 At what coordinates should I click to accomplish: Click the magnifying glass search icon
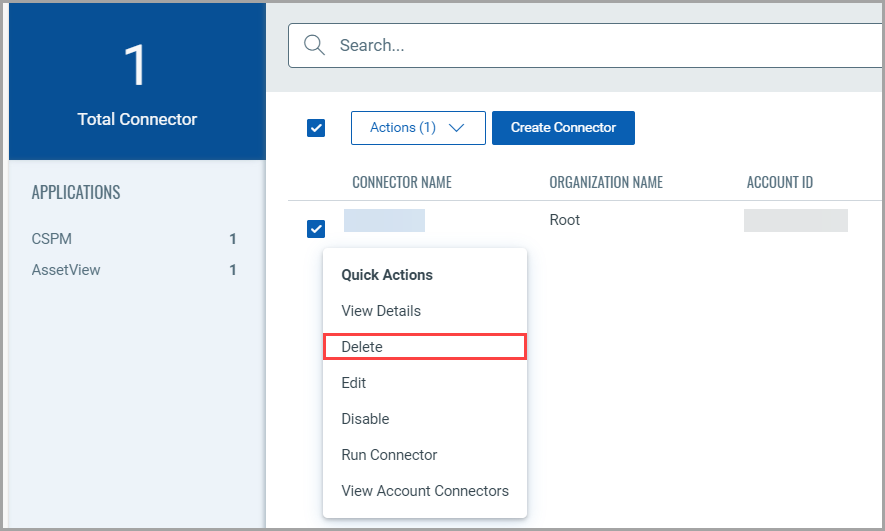(314, 46)
